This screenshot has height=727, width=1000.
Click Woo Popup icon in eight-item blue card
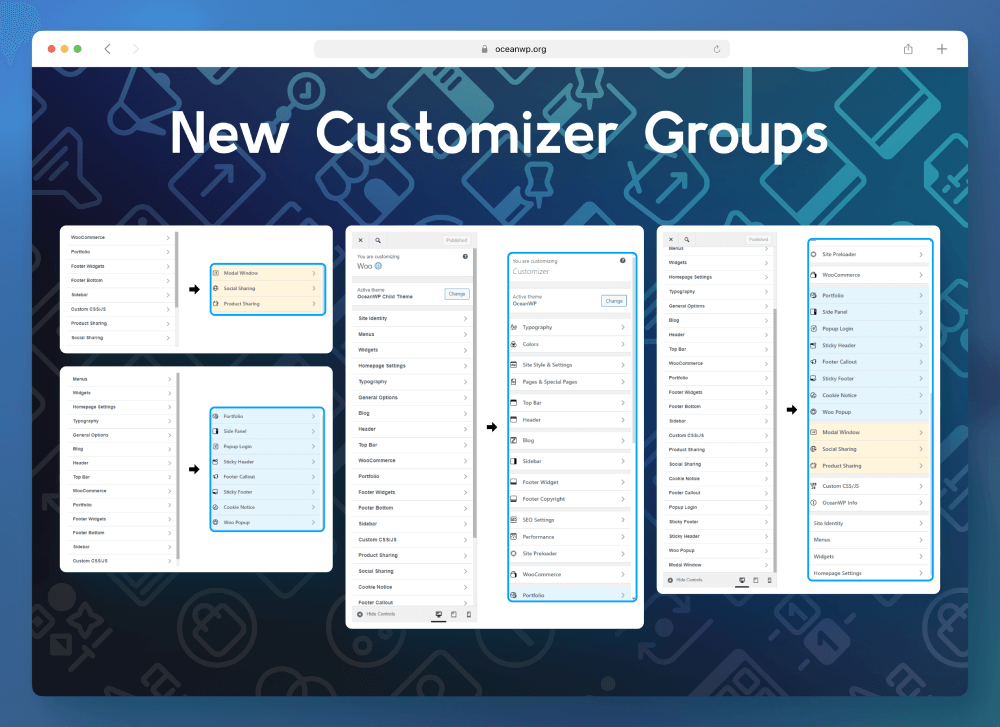216,522
